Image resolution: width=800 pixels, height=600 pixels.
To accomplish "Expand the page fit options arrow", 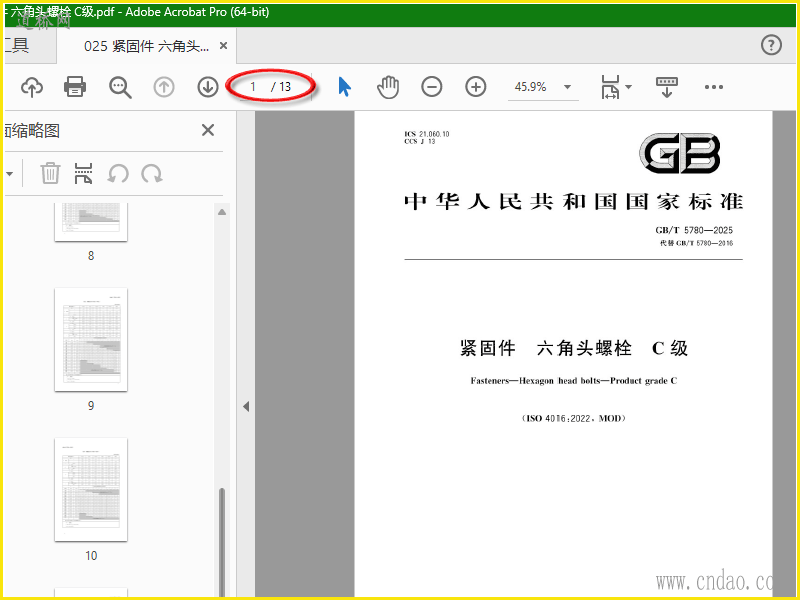I will tap(629, 87).
